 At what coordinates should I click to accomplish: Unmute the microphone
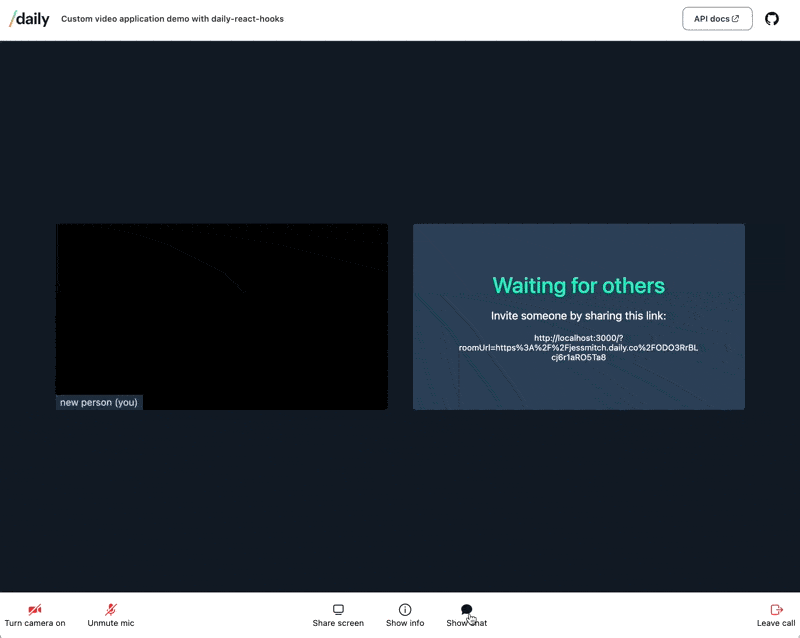tap(111, 616)
